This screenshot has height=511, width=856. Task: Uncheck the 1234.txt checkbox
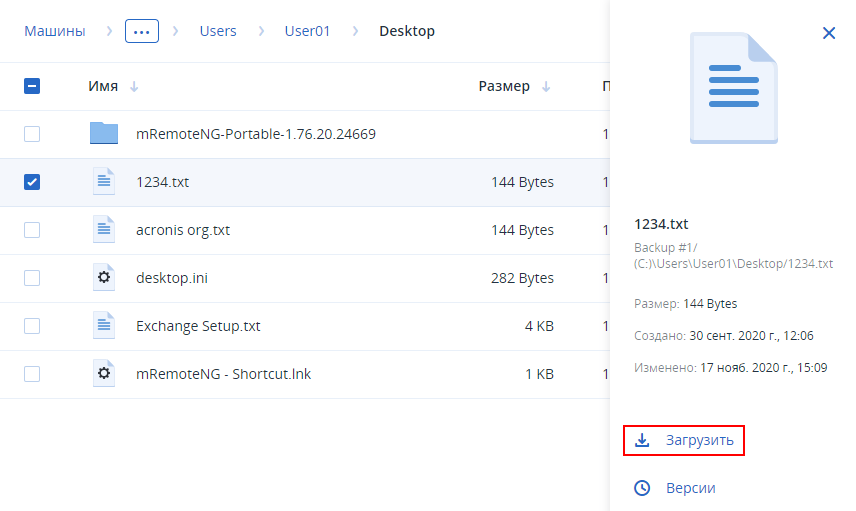pyautogui.click(x=32, y=182)
